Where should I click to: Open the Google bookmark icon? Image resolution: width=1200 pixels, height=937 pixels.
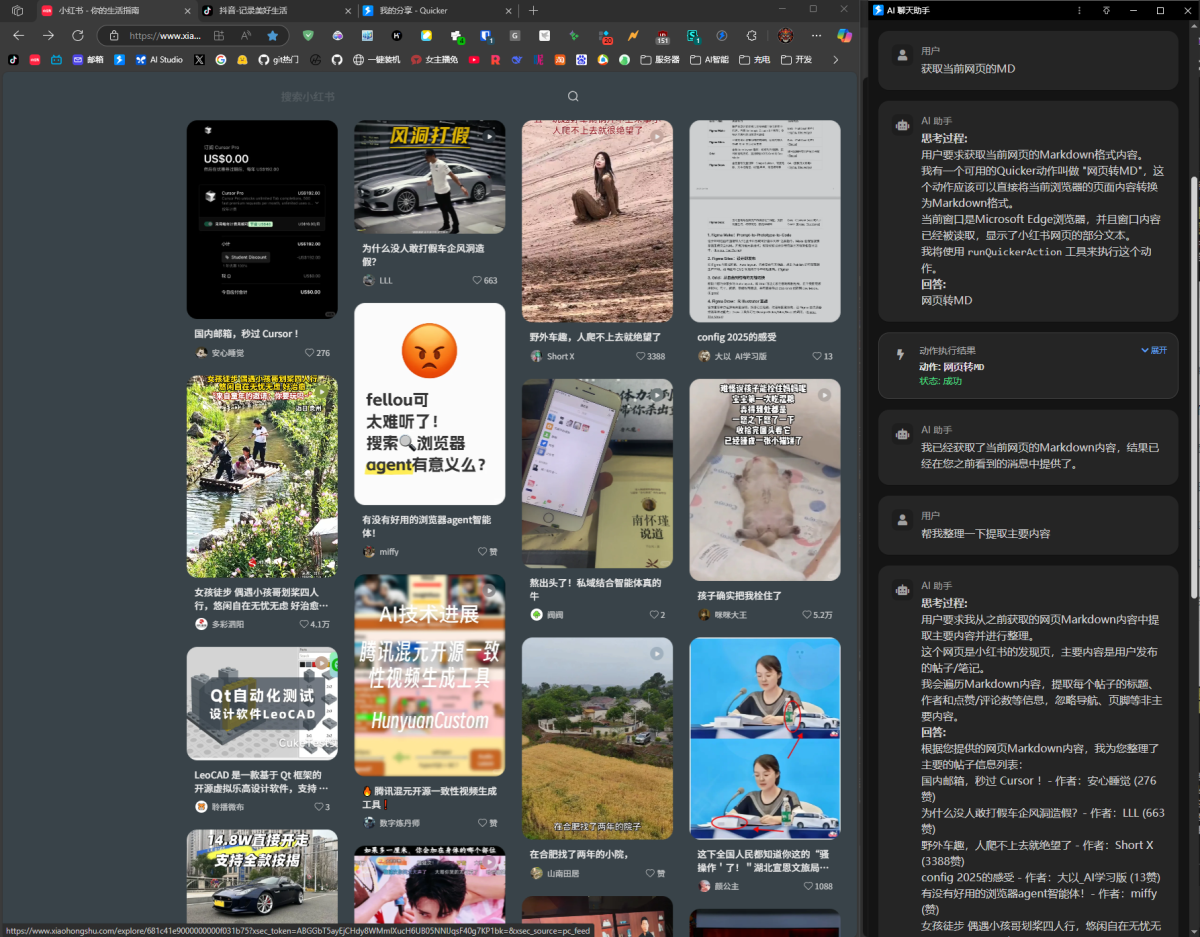[x=221, y=60]
